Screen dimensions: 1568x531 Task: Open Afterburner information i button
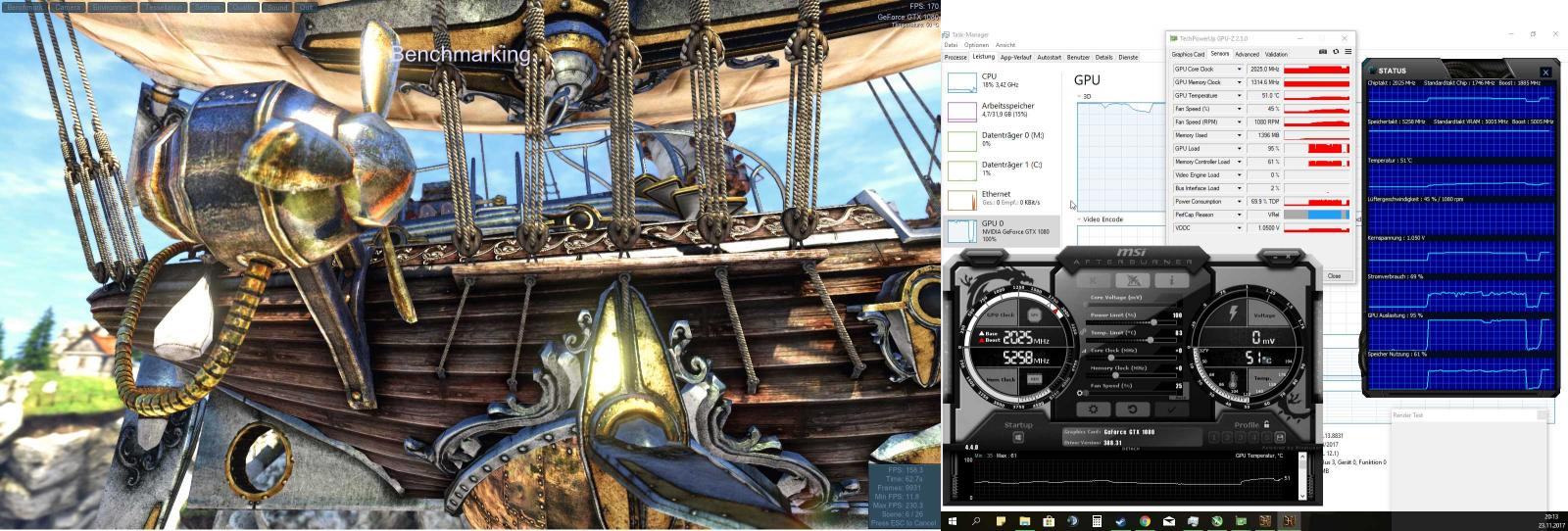(1172, 280)
